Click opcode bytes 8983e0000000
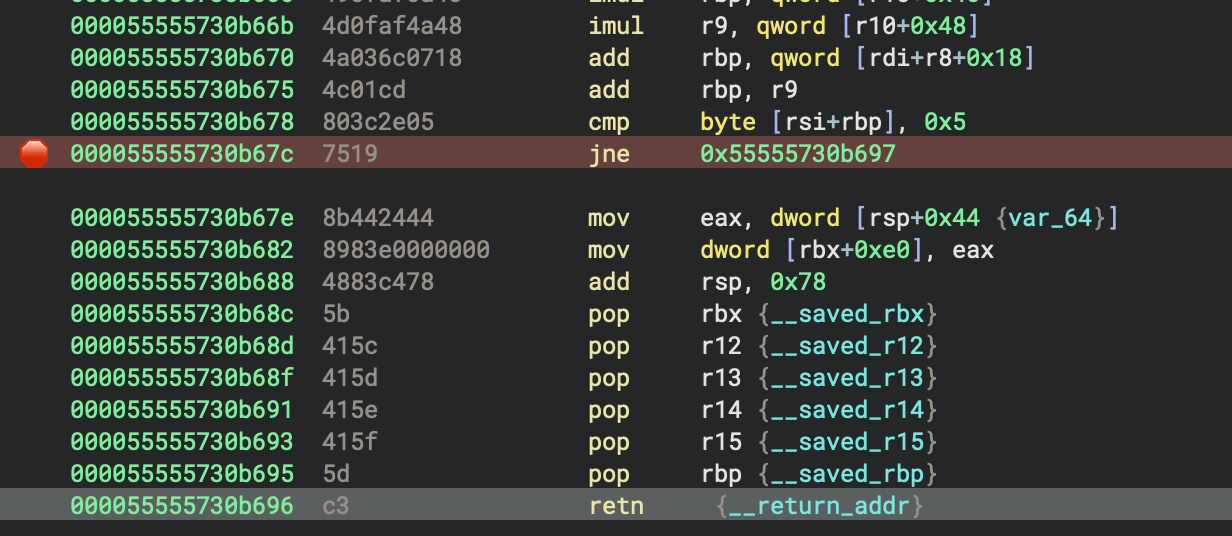Viewport: 1232px width, 536px height. tap(406, 250)
